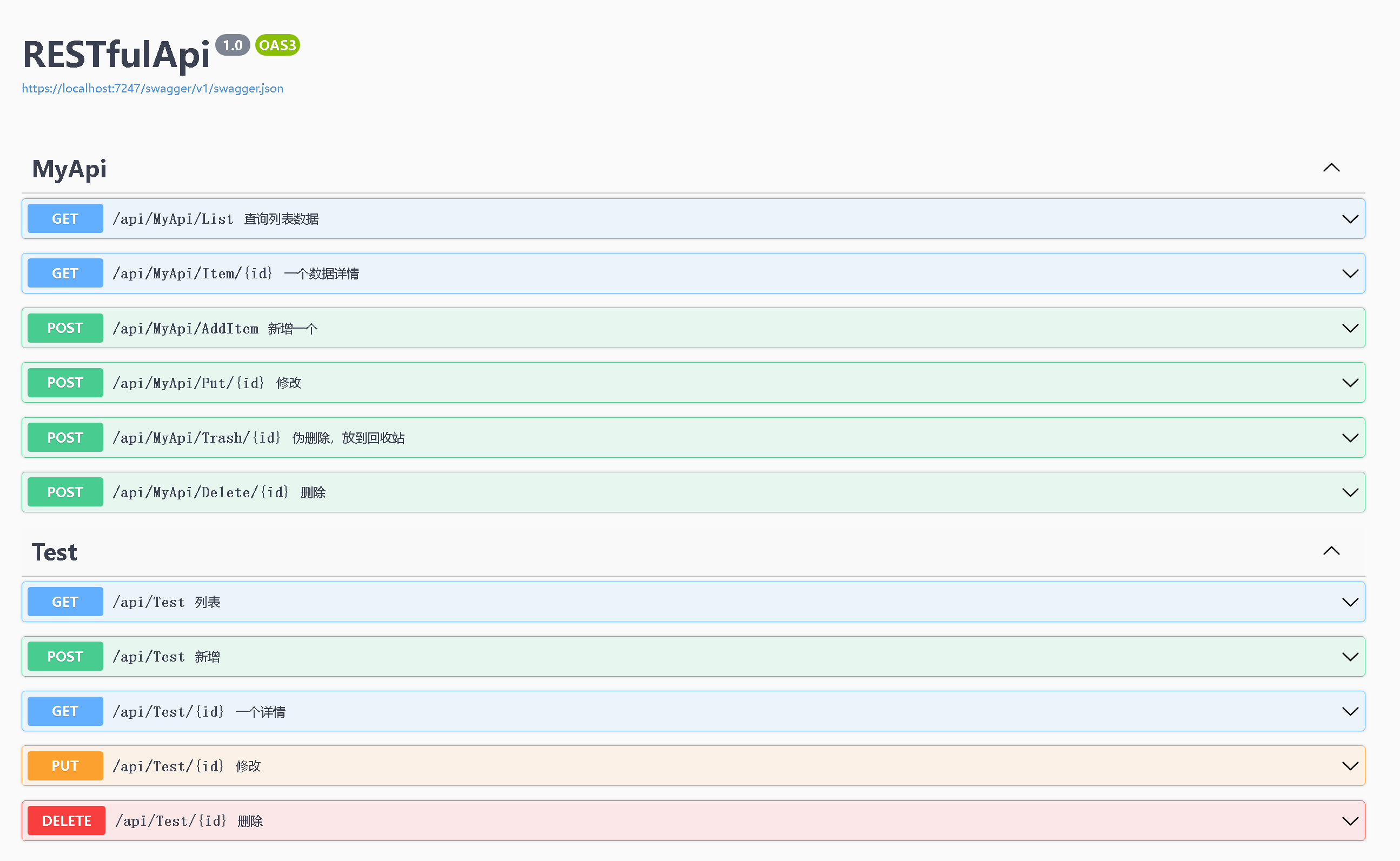1400x861 pixels.
Task: Expand POST /api/MyApi/Delete/{id} arrow
Action: (x=1350, y=492)
